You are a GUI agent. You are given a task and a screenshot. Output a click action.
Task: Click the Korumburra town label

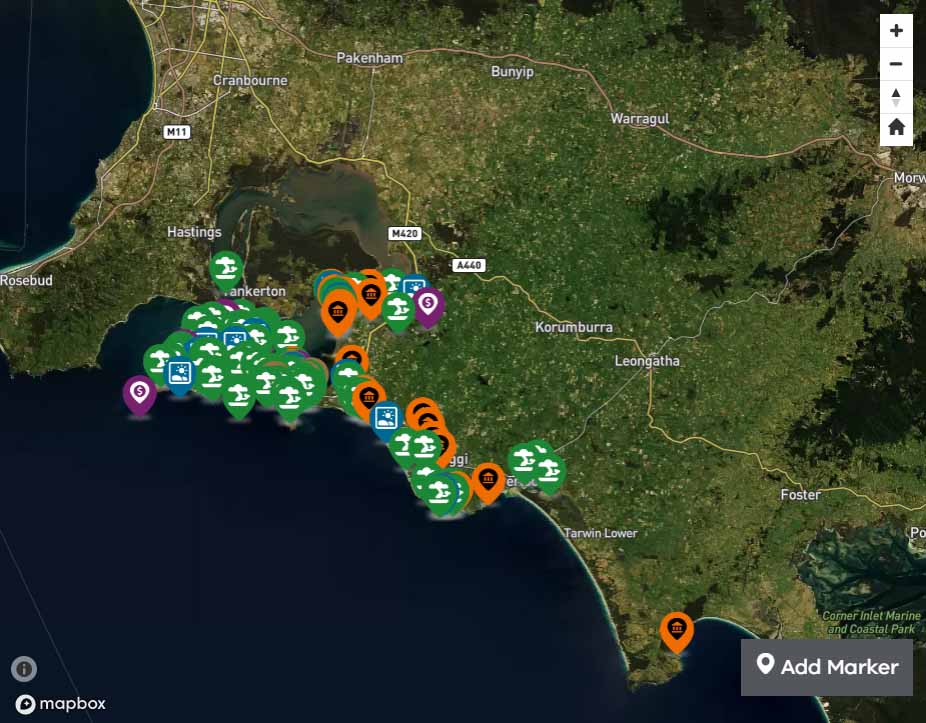[573, 327]
